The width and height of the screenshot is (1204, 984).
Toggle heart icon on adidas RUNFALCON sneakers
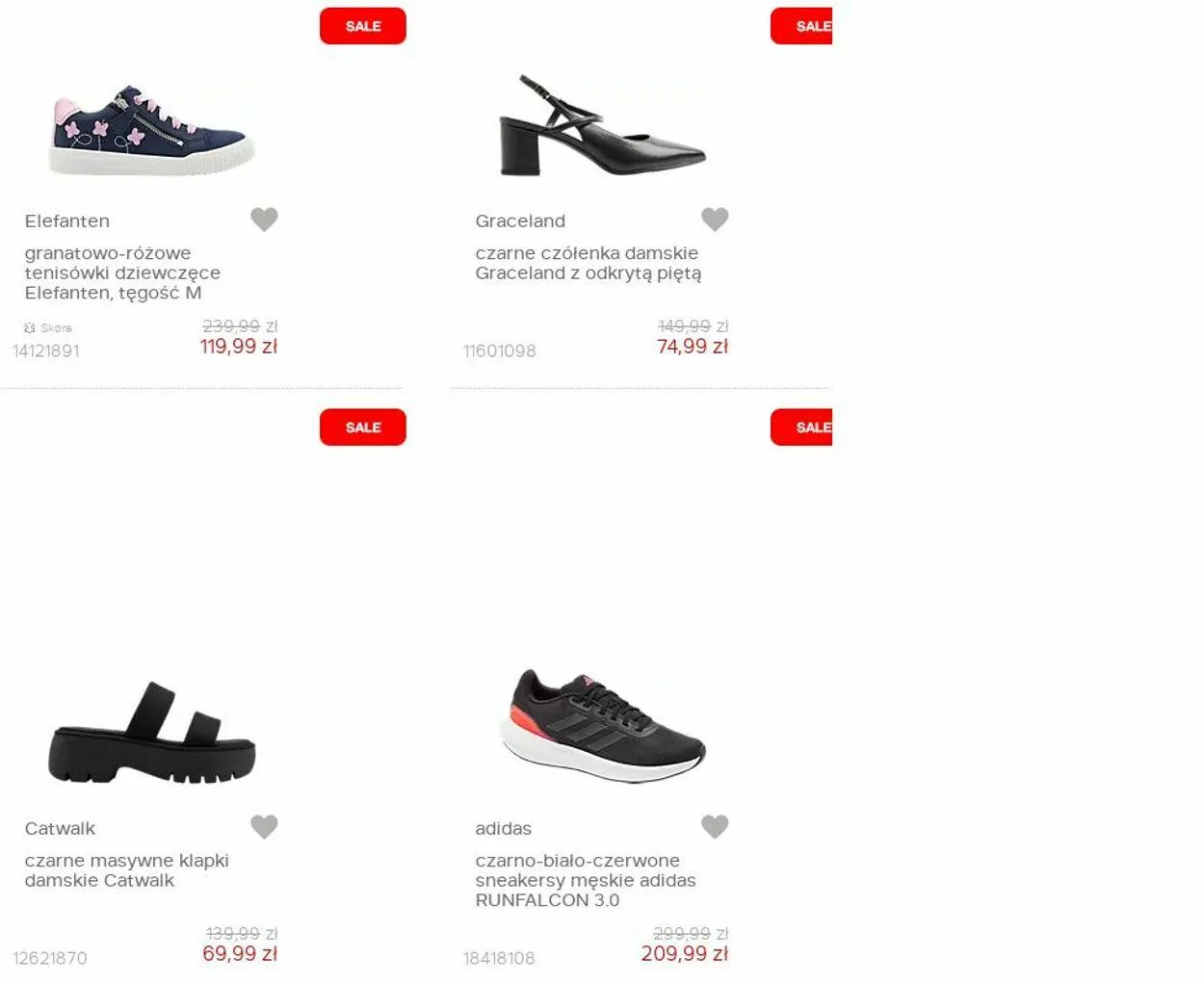pyautogui.click(x=715, y=827)
